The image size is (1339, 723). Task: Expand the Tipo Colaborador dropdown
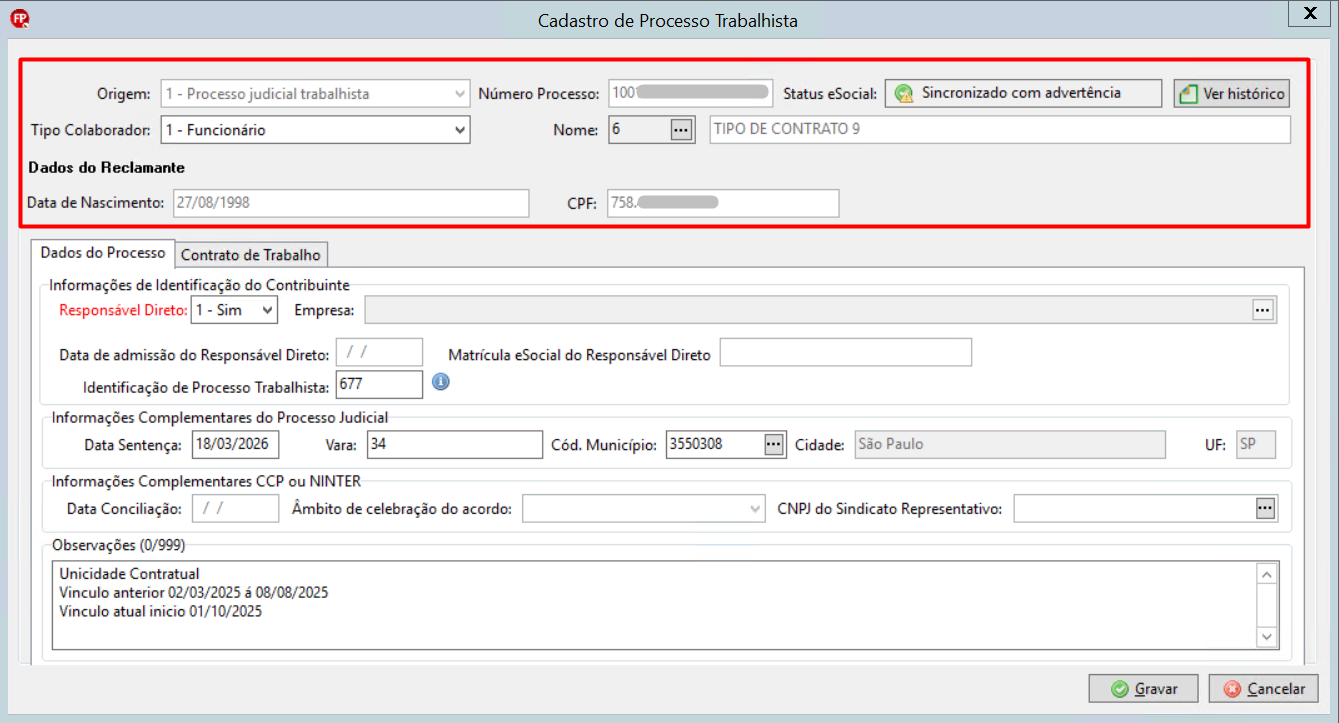click(x=460, y=129)
